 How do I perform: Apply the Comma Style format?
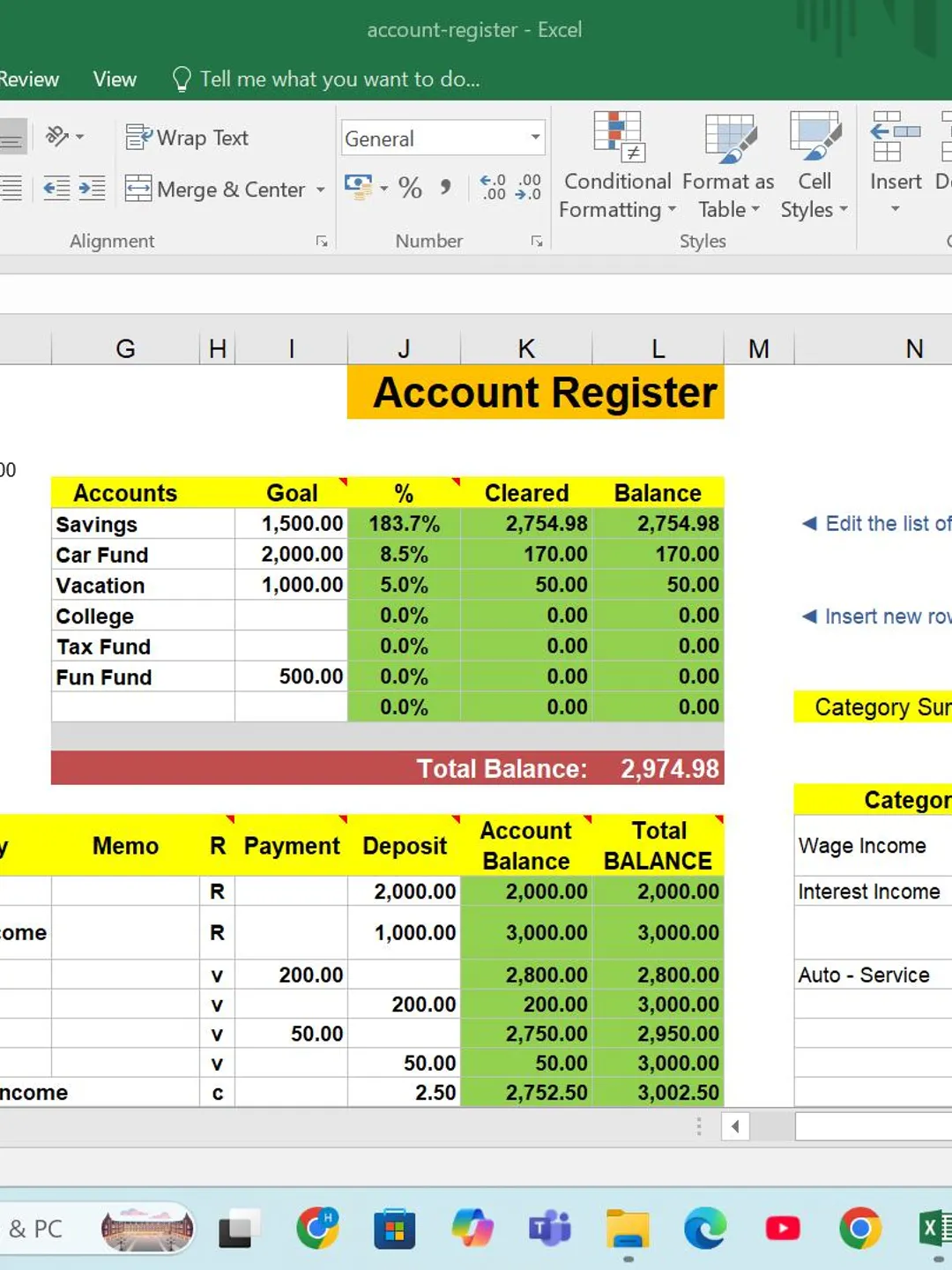tap(445, 187)
